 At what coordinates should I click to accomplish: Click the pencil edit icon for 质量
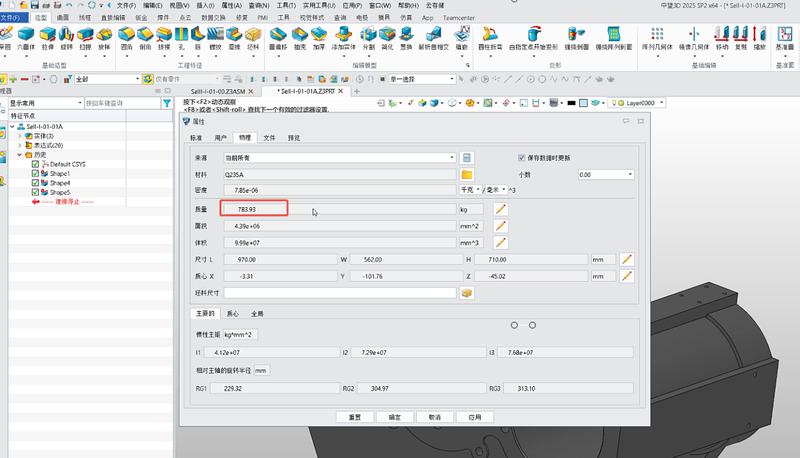pyautogui.click(x=501, y=209)
